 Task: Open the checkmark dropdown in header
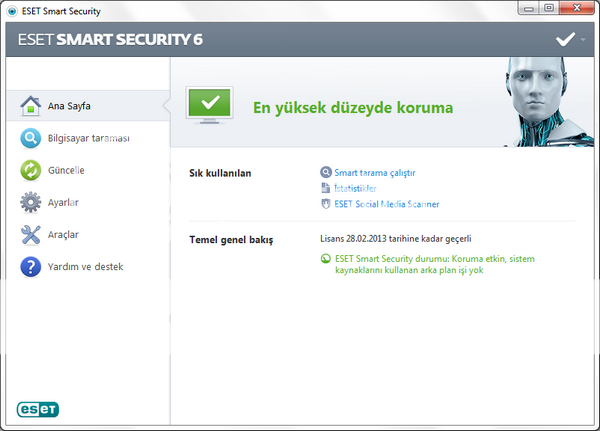click(571, 39)
